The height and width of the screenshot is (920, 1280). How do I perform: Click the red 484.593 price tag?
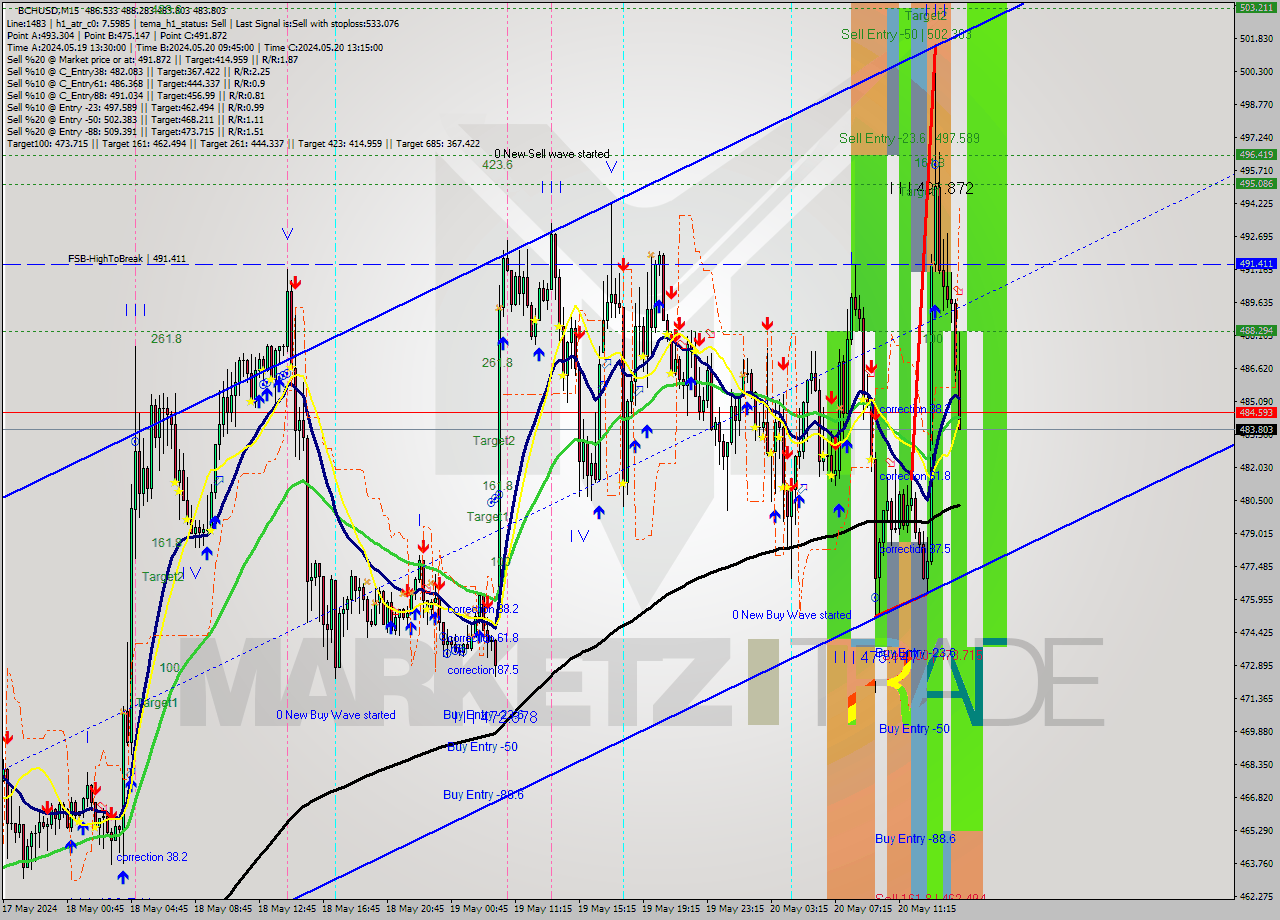coord(1256,412)
